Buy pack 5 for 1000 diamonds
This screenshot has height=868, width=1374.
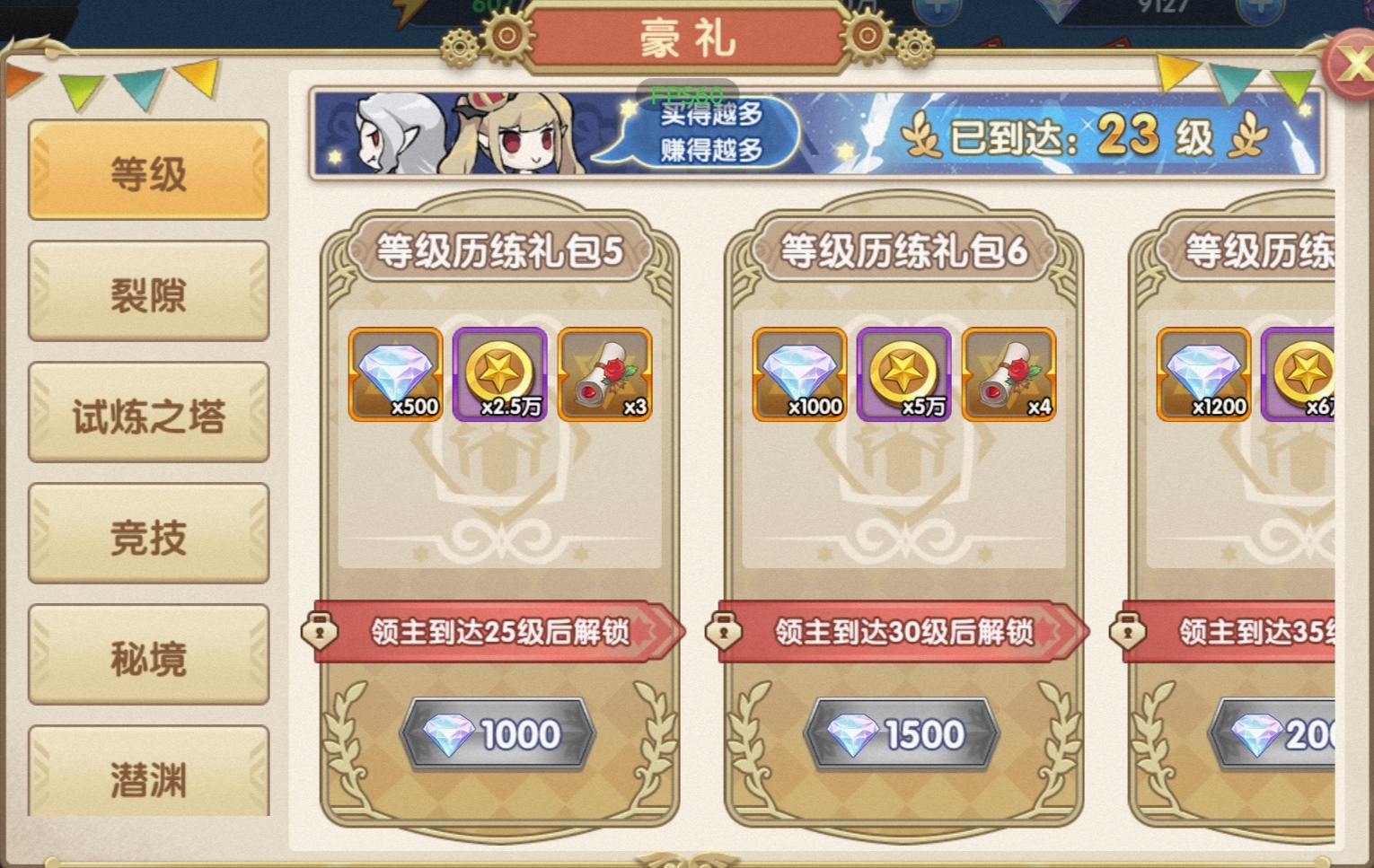tap(499, 734)
